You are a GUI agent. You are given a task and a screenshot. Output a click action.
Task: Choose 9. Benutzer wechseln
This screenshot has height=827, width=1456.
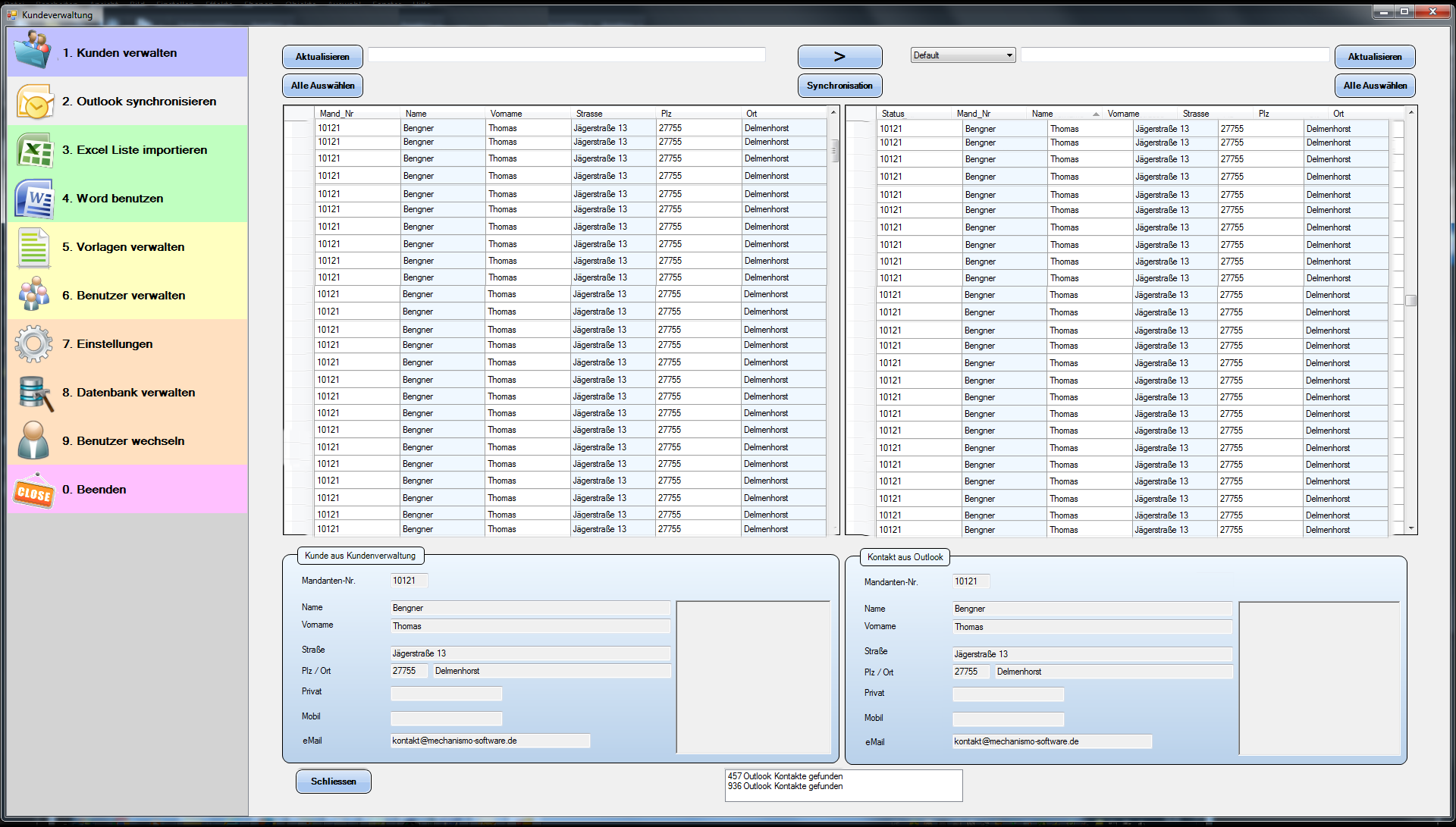(127, 440)
